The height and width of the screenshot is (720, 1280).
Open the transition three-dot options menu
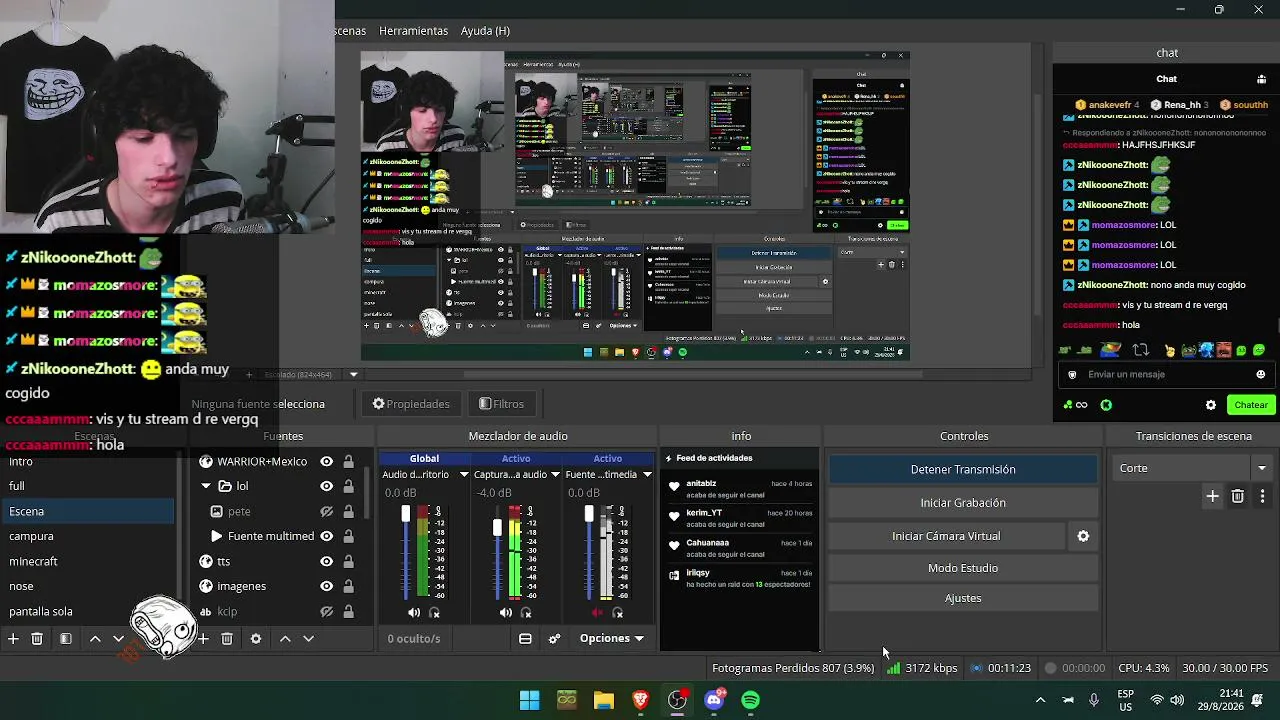coord(1262,496)
